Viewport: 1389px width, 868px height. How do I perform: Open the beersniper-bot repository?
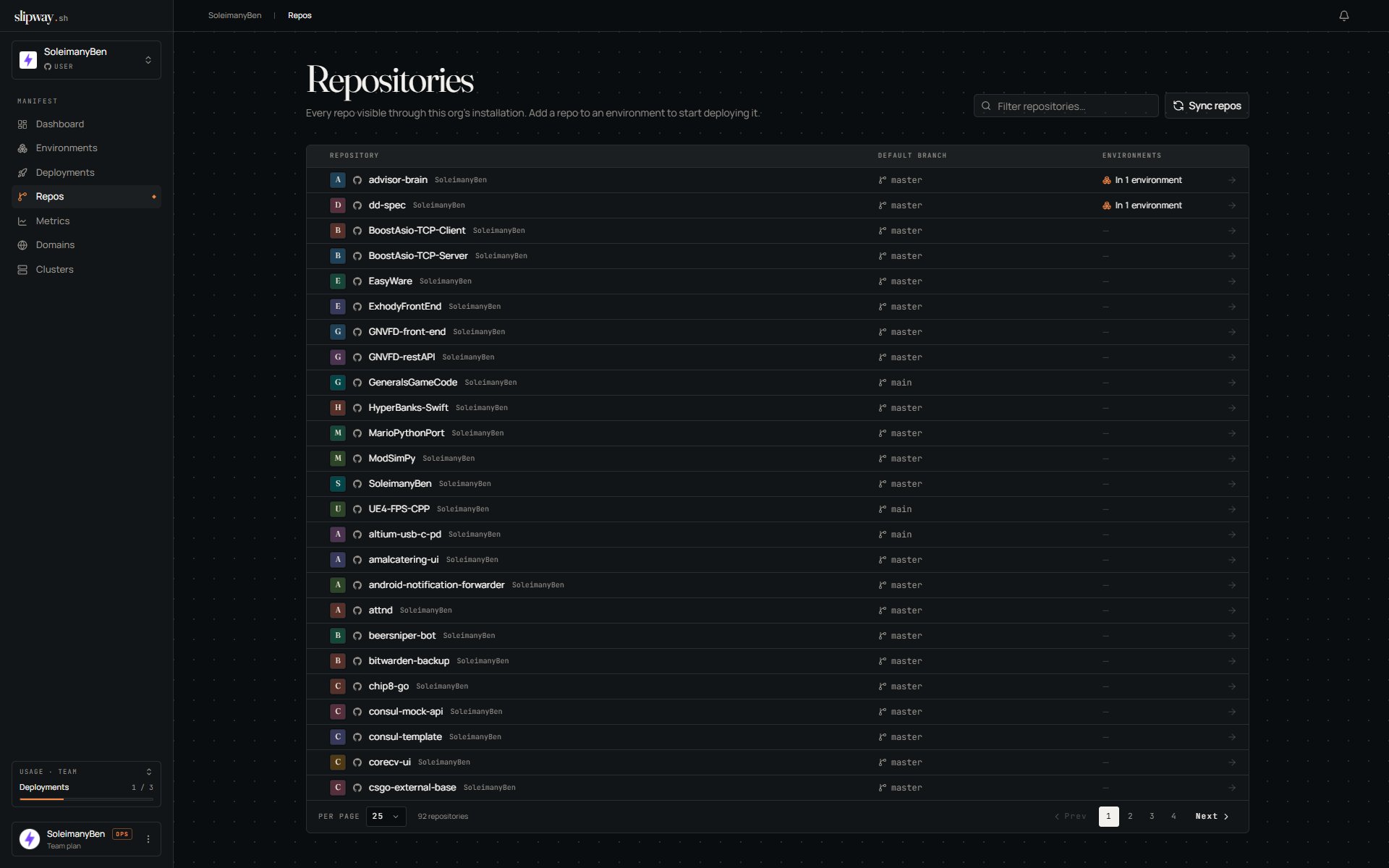coord(402,636)
